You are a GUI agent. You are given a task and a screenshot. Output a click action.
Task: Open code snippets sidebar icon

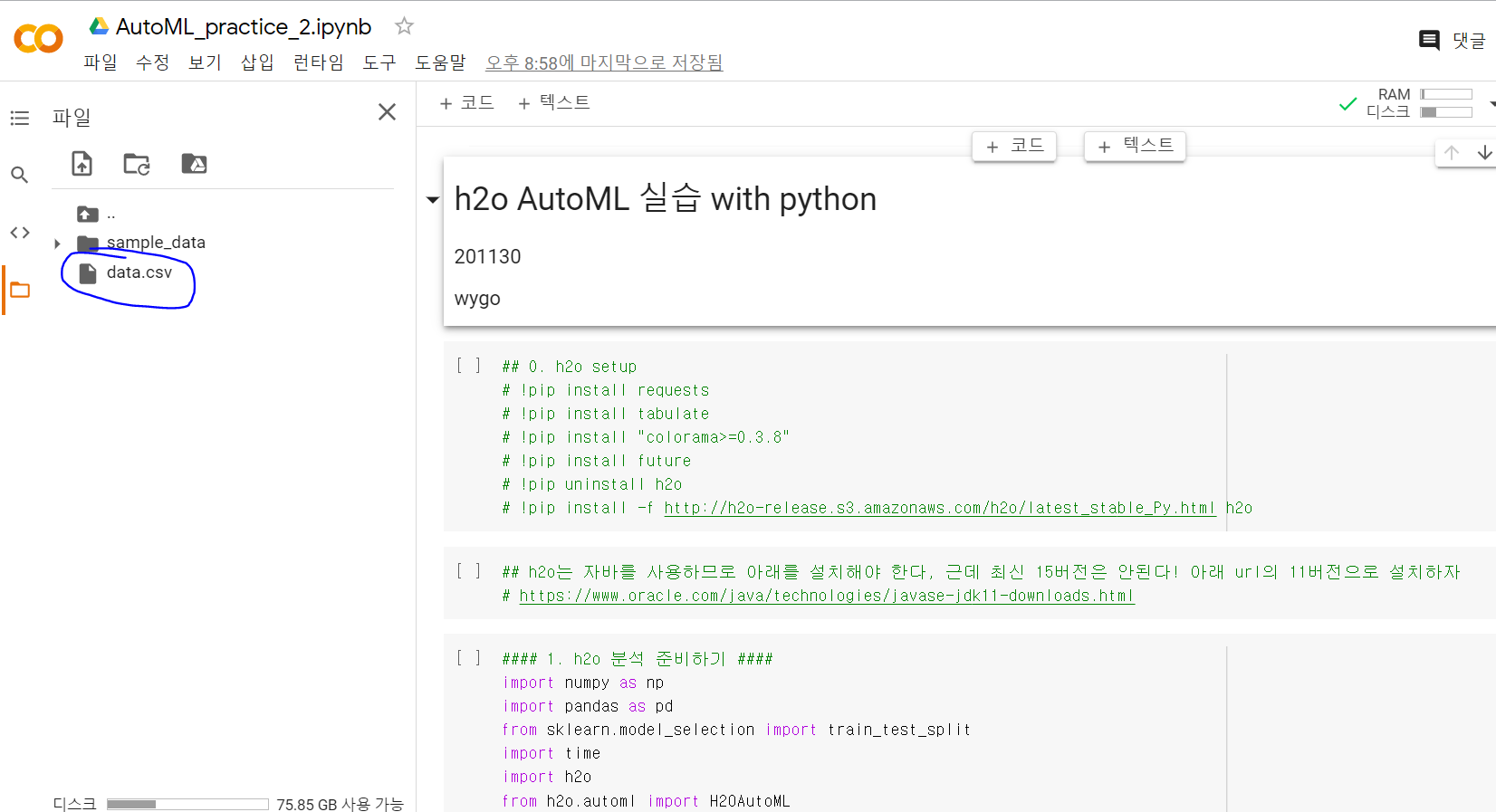[20, 233]
